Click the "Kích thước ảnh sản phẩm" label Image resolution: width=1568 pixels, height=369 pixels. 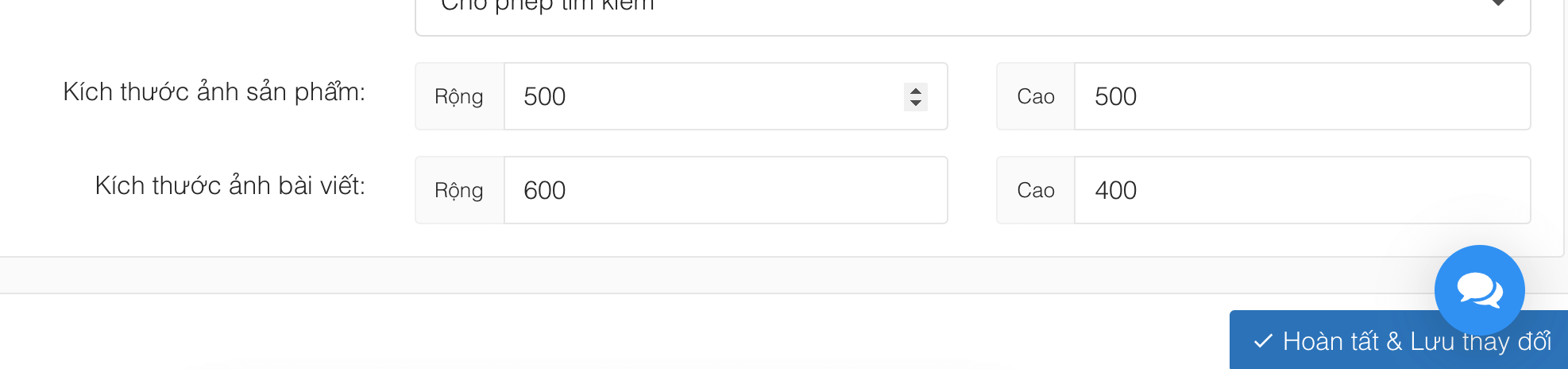pyautogui.click(x=214, y=92)
